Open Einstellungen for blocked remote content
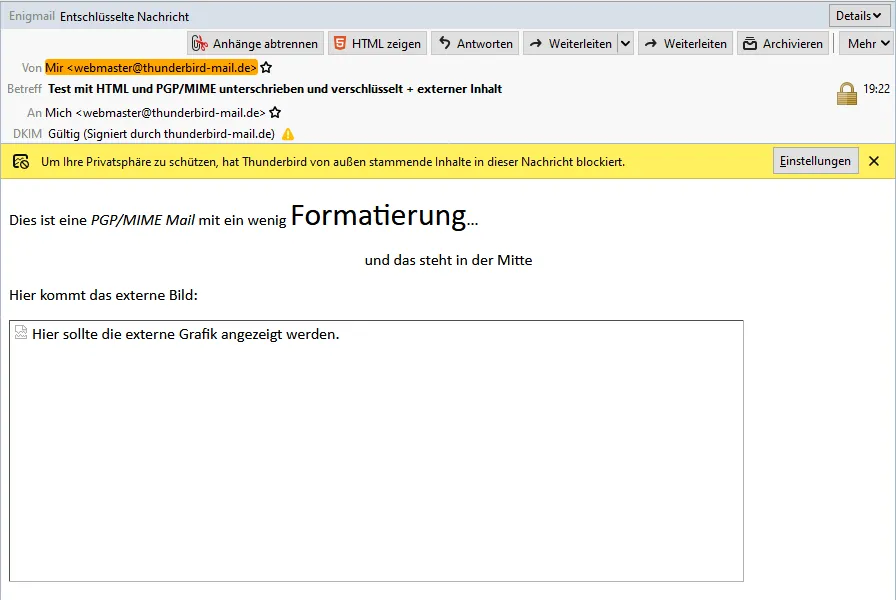 point(815,161)
